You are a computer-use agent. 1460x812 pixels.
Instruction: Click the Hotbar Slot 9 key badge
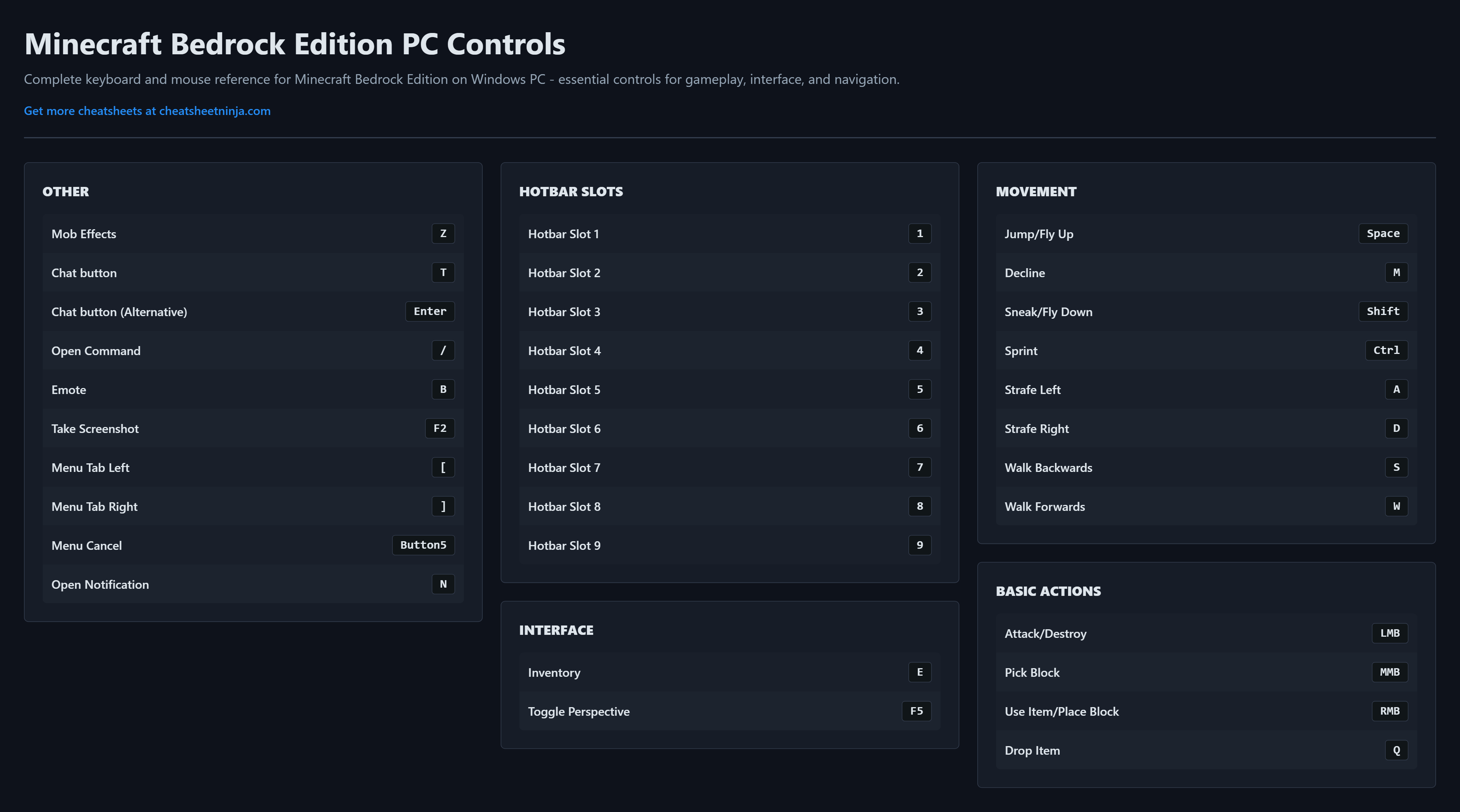tap(919, 545)
